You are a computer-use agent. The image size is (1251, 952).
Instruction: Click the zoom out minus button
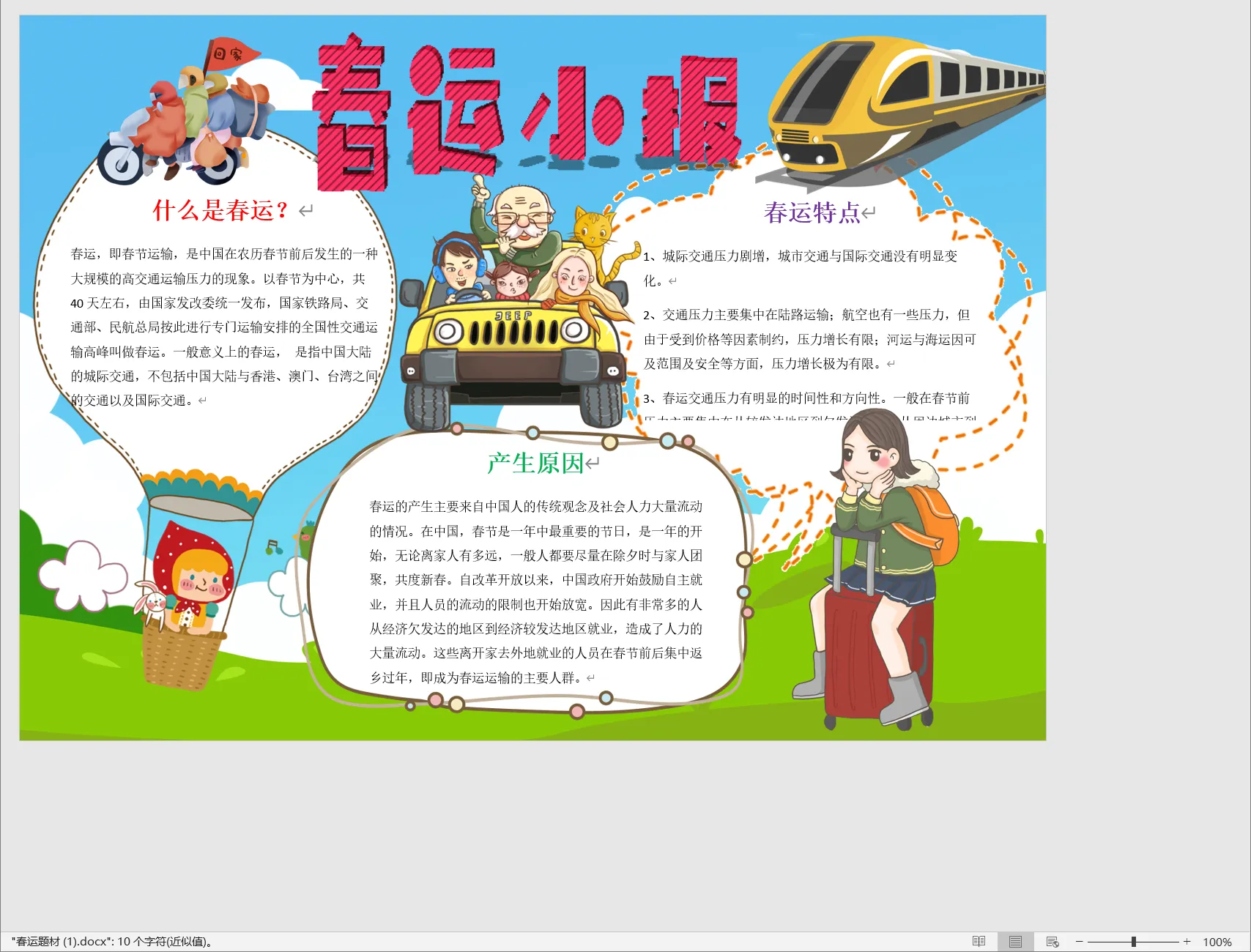tap(1079, 942)
